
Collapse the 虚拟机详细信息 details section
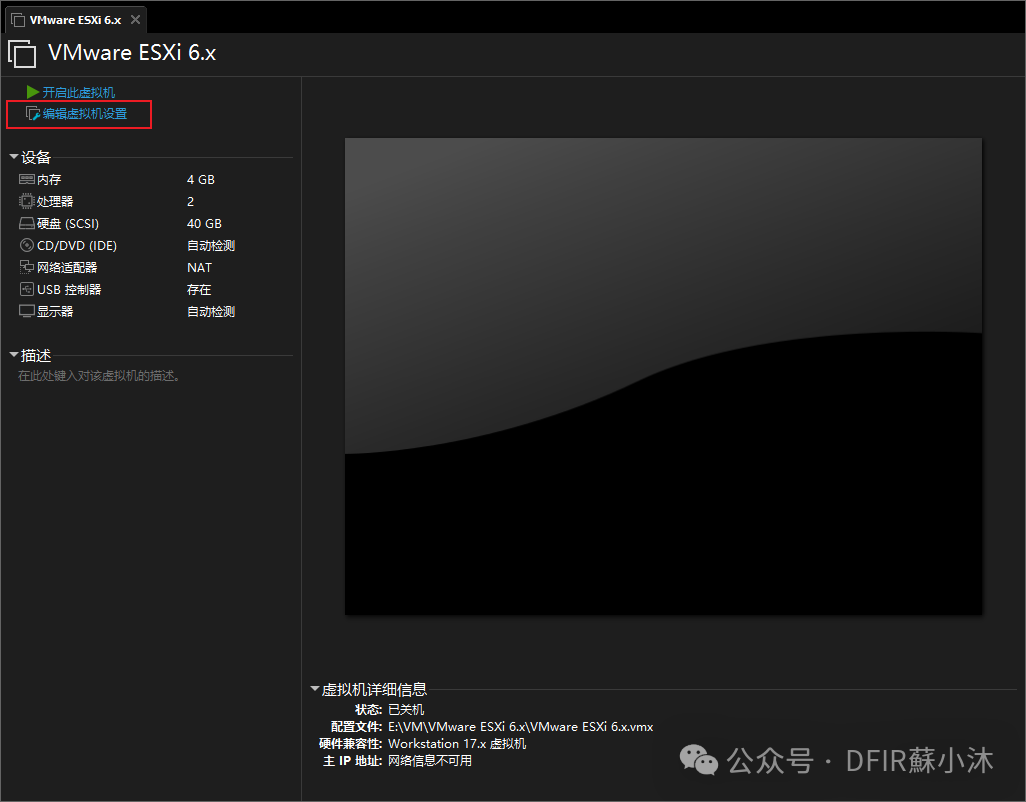coord(315,689)
